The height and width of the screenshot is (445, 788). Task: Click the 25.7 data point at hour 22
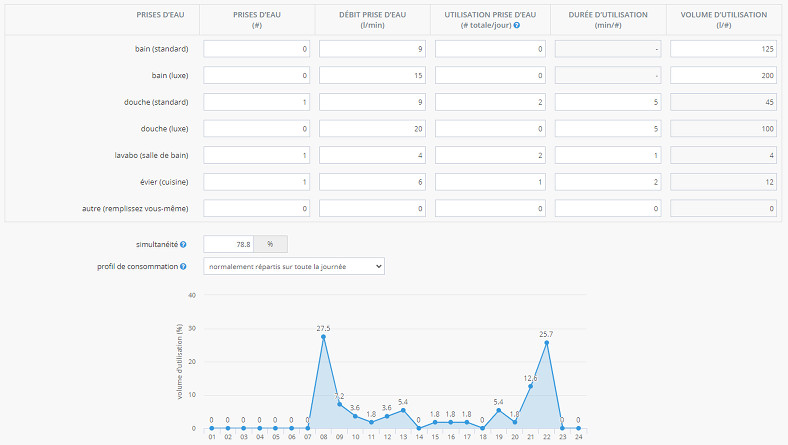pyautogui.click(x=546, y=343)
